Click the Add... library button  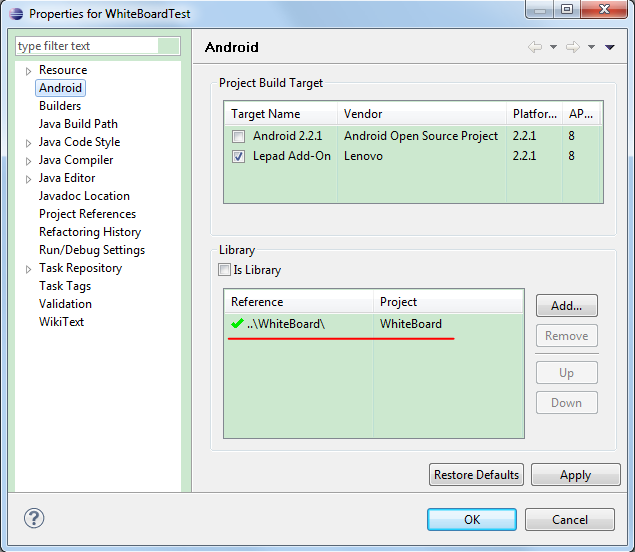pos(567,305)
